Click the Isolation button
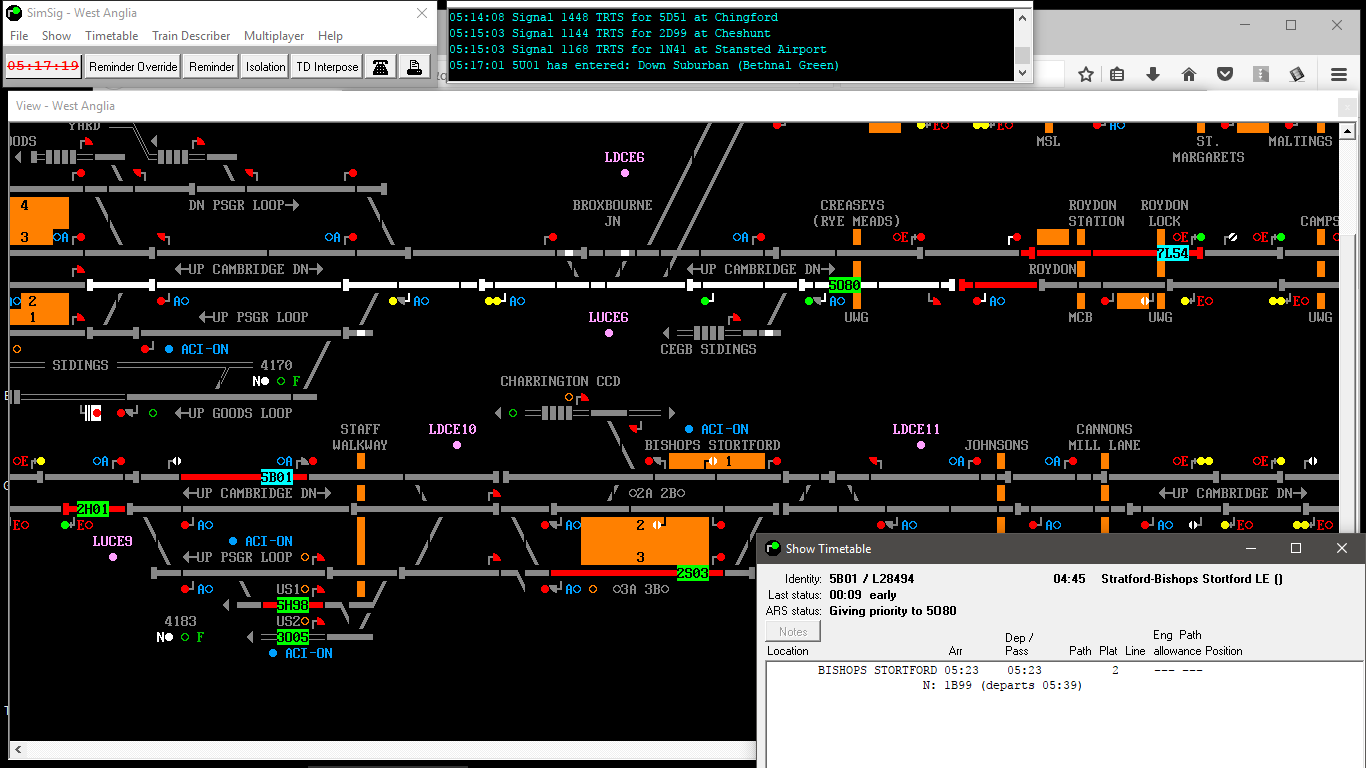This screenshot has height=768, width=1366. 265,67
